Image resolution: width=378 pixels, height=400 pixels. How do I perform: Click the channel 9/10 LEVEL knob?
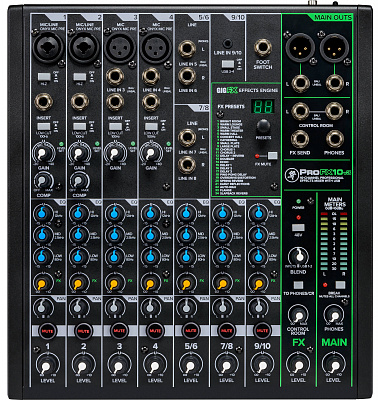tap(262, 366)
